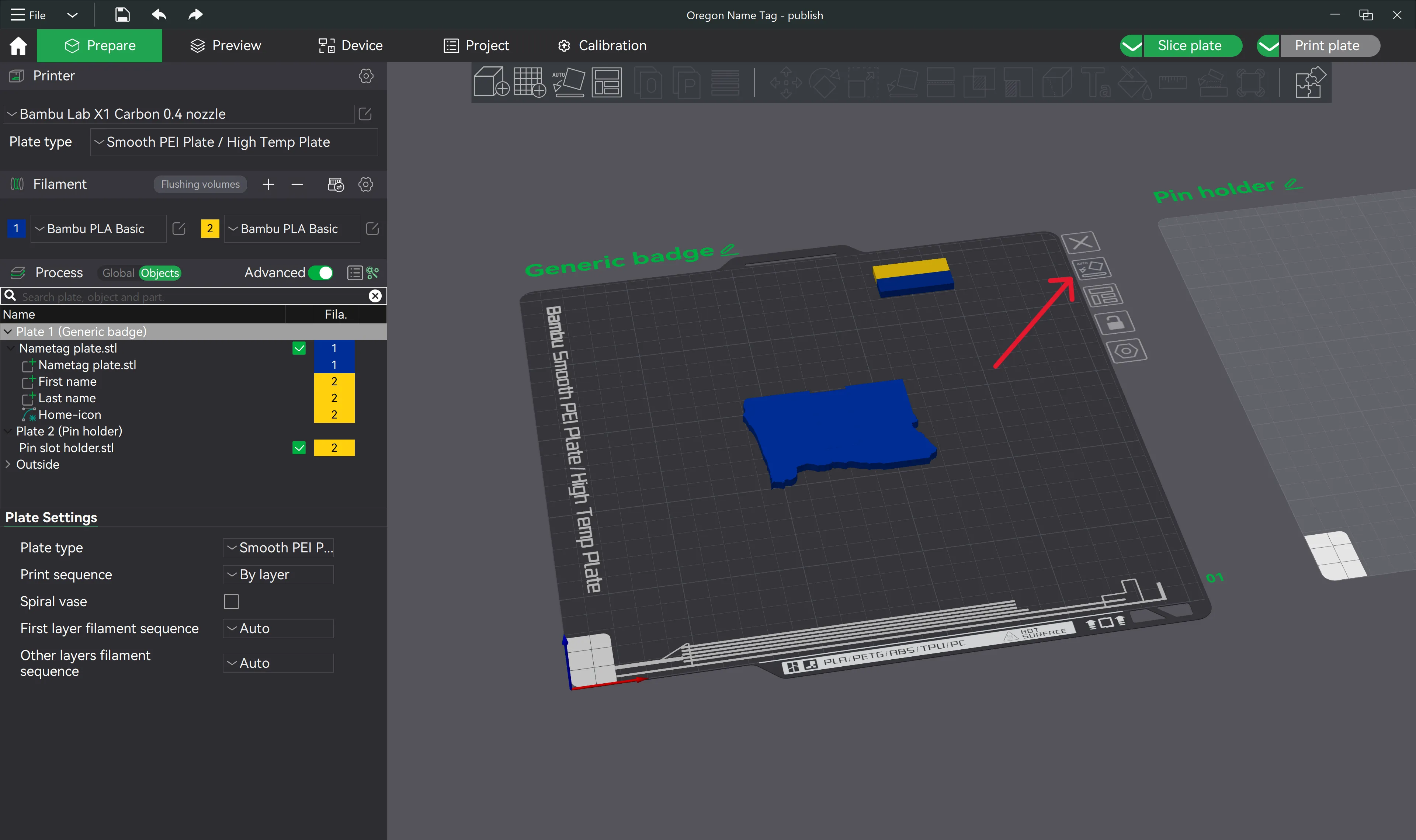Click the Auto orient toolbar icon
This screenshot has width=1416, height=840.
pos(568,82)
